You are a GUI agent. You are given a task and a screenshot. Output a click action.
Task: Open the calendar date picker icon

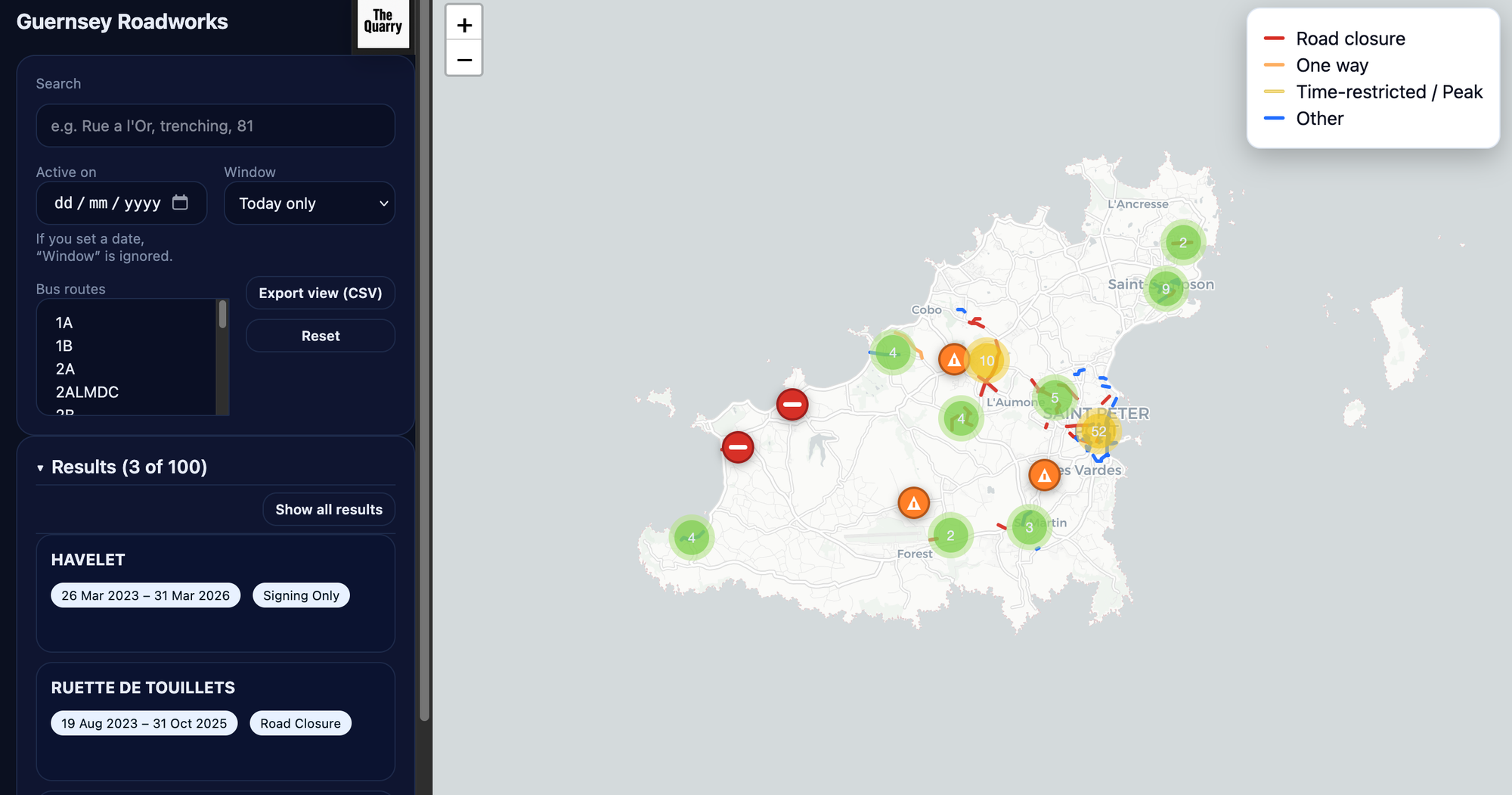point(180,203)
